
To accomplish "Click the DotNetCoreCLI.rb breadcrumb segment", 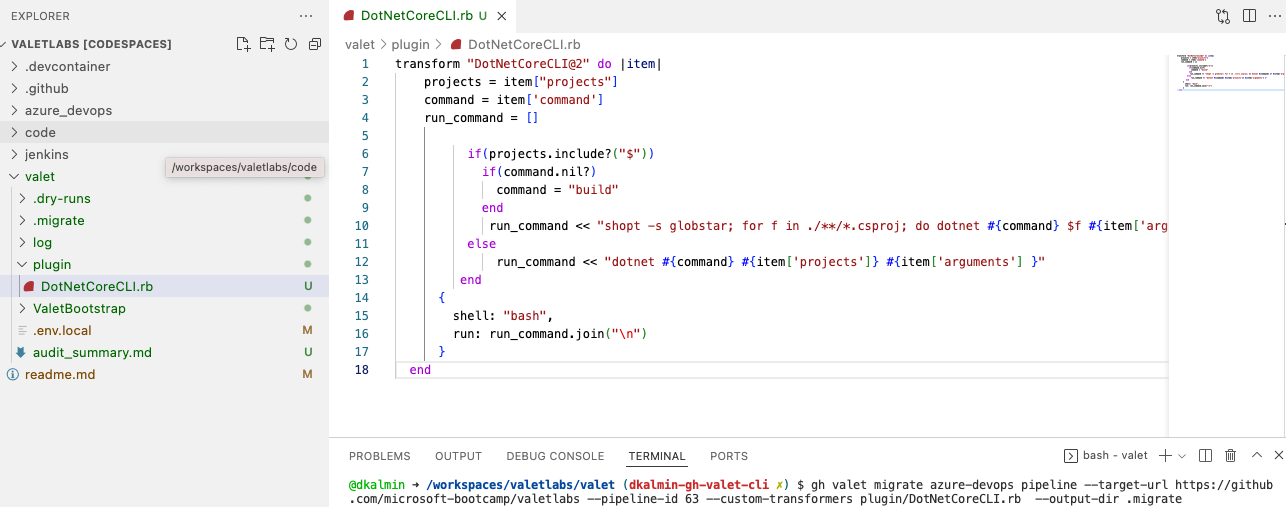I will (515, 44).
